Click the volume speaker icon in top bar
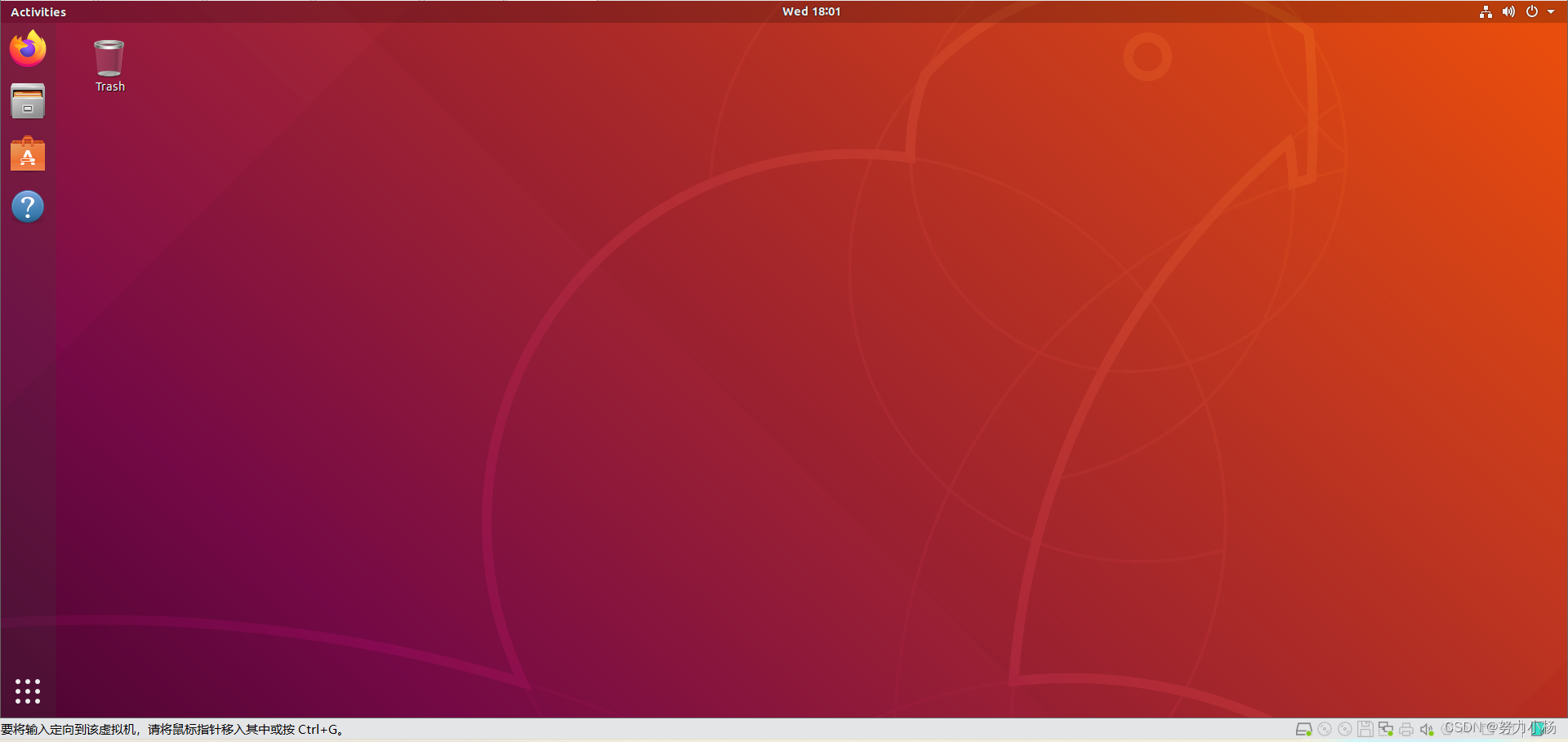This screenshot has width=1568, height=742. click(1508, 11)
